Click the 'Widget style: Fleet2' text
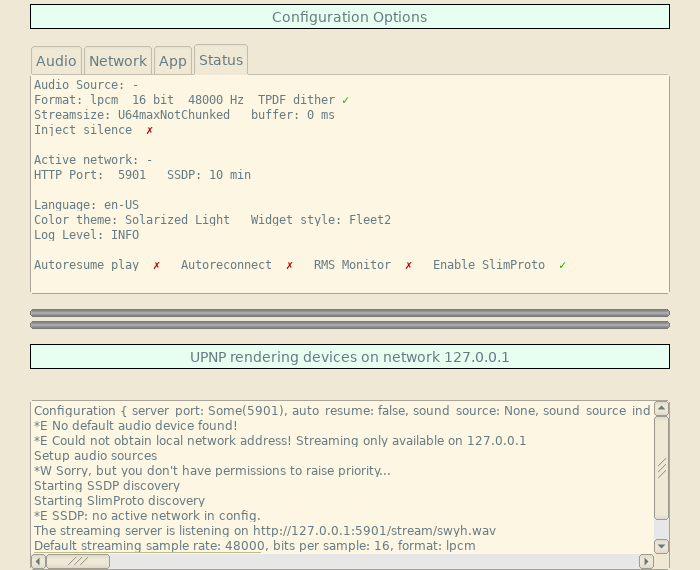 (x=321, y=220)
